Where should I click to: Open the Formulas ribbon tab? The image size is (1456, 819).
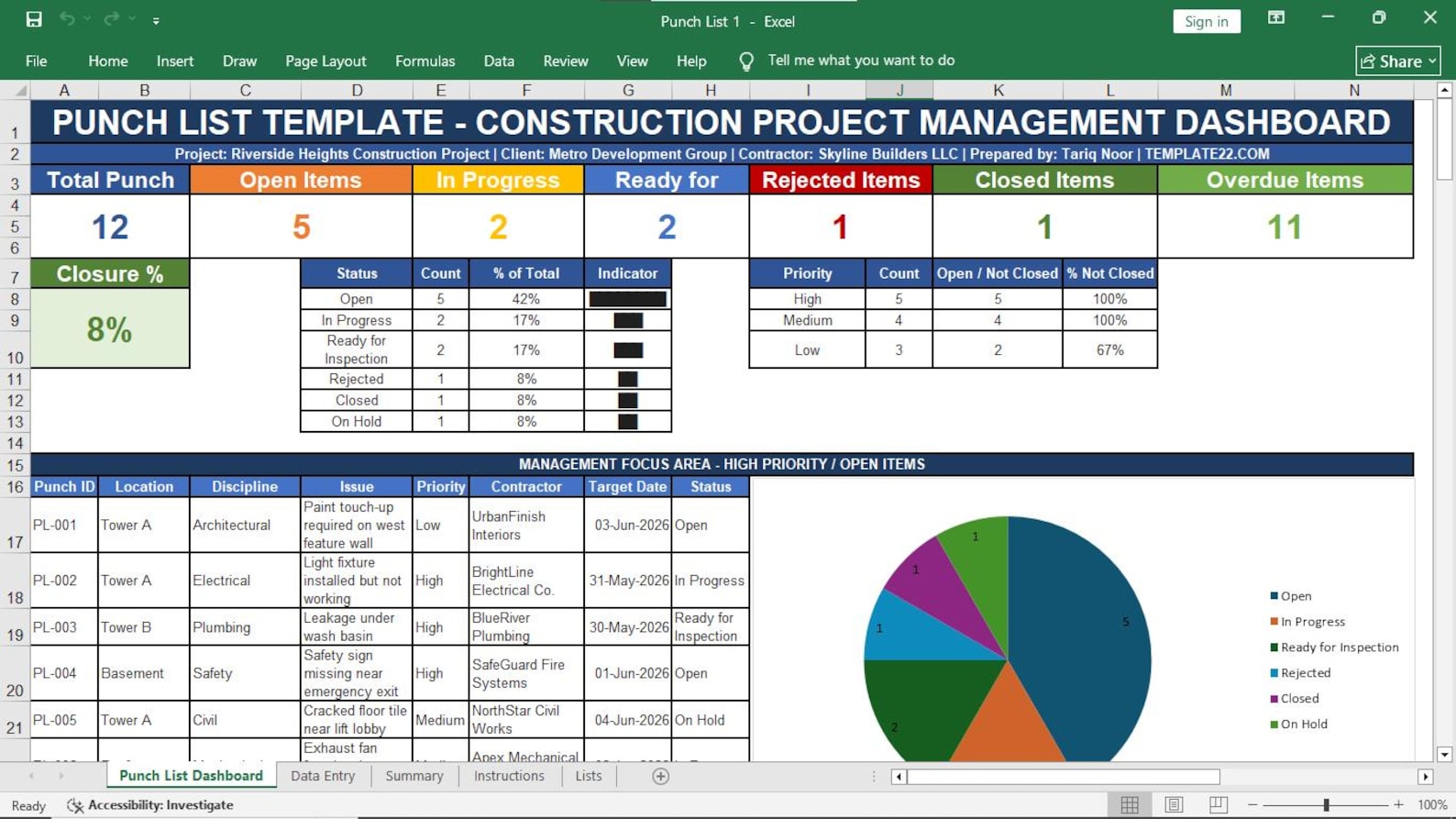coord(425,61)
